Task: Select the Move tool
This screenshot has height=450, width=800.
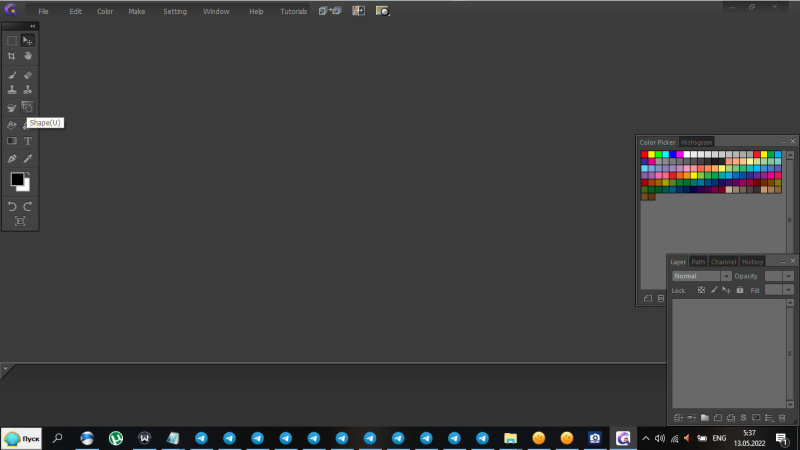Action: click(28, 40)
